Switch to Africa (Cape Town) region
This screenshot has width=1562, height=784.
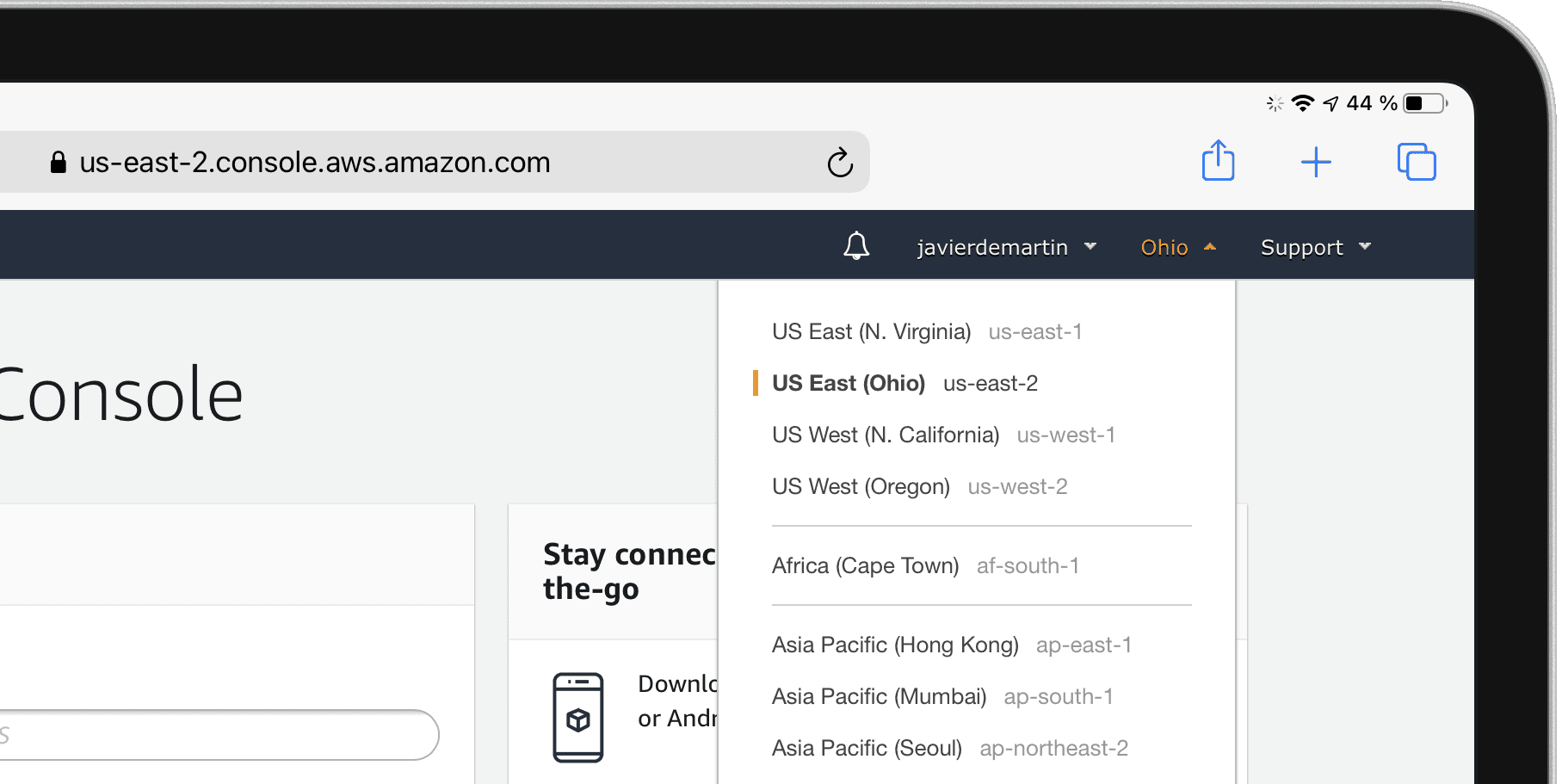tap(925, 565)
